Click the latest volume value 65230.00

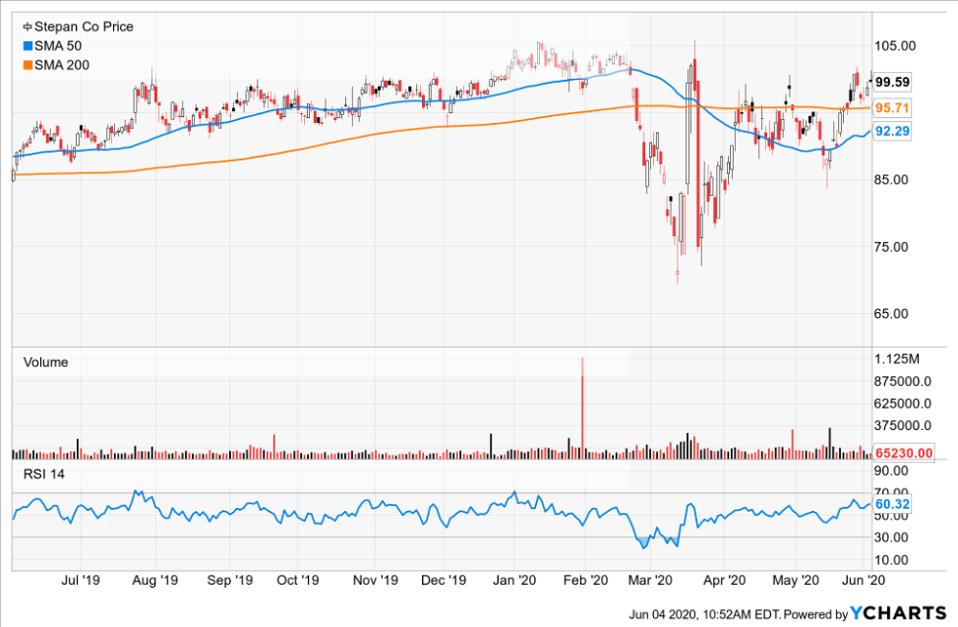[904, 453]
